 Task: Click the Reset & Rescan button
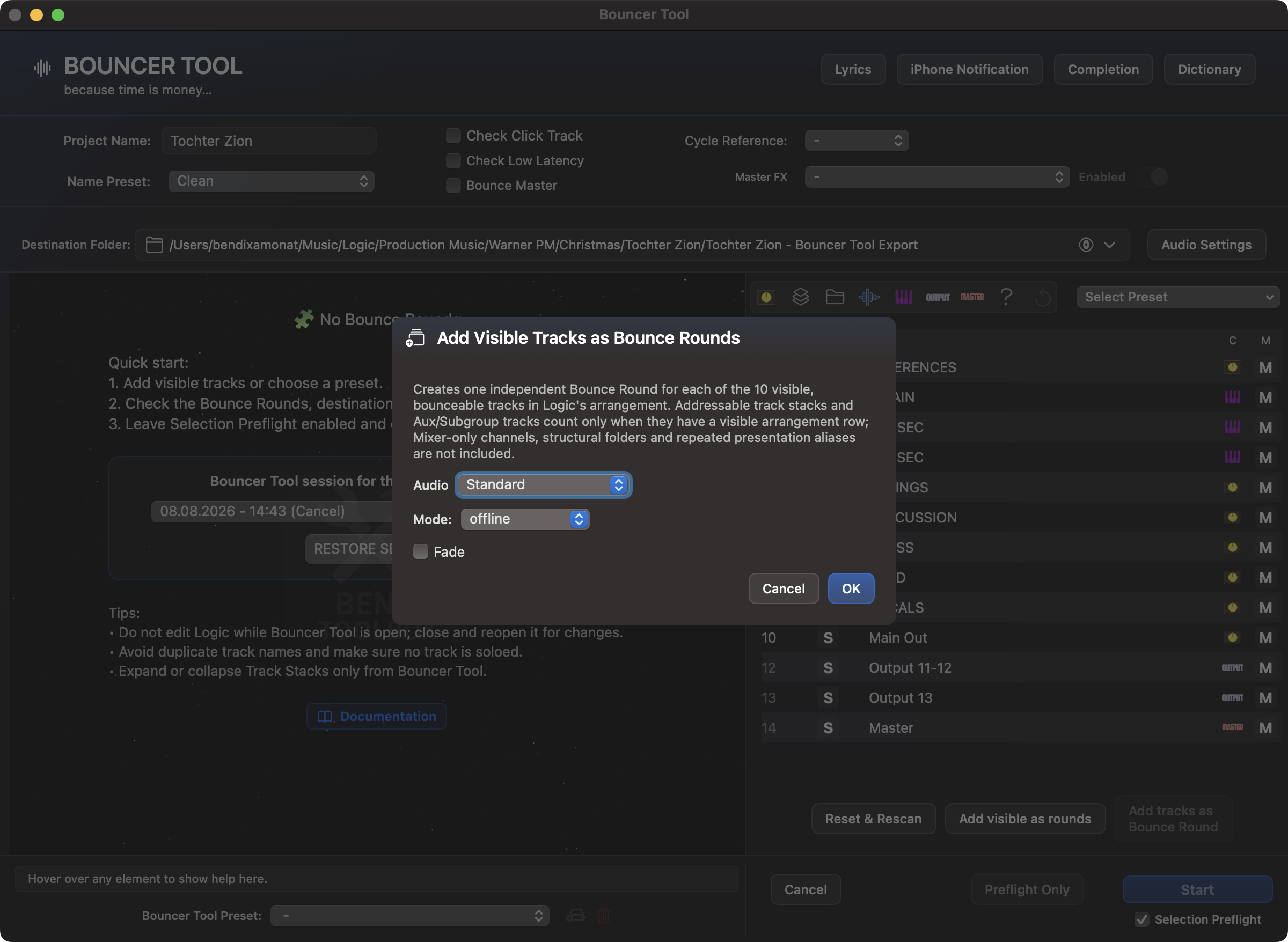tap(873, 819)
